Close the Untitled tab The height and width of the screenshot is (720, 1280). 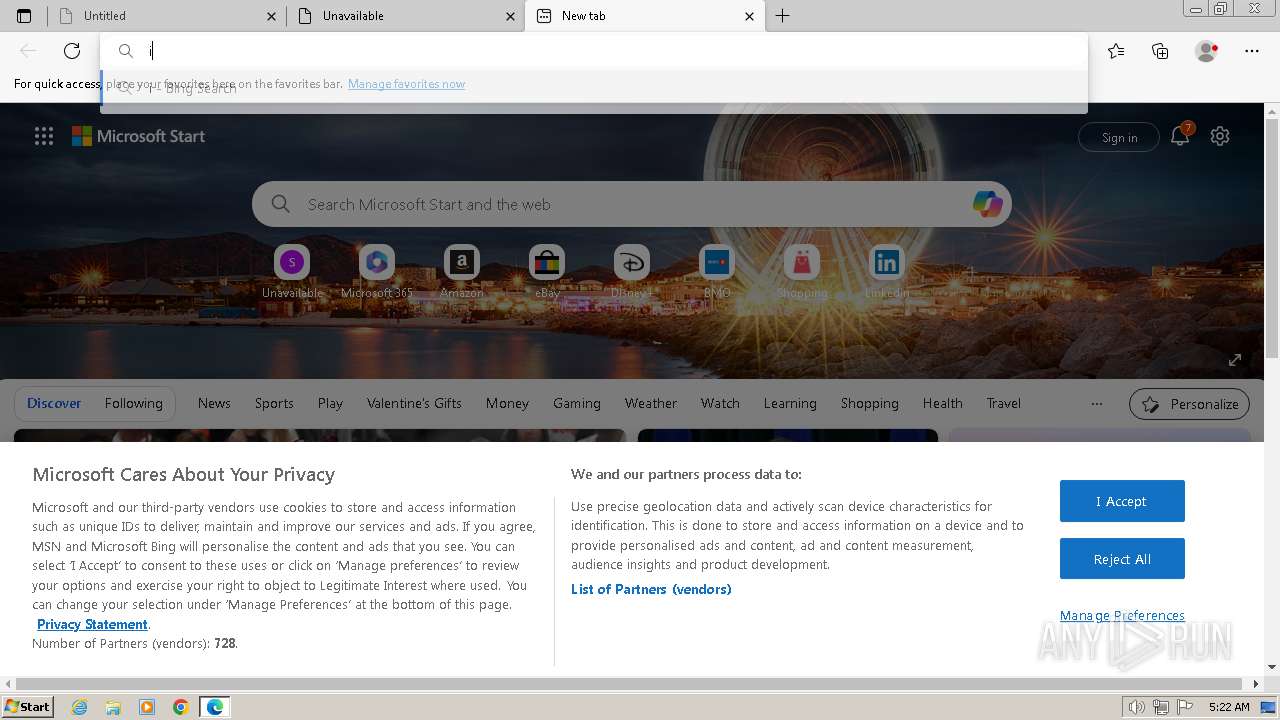coord(272,16)
